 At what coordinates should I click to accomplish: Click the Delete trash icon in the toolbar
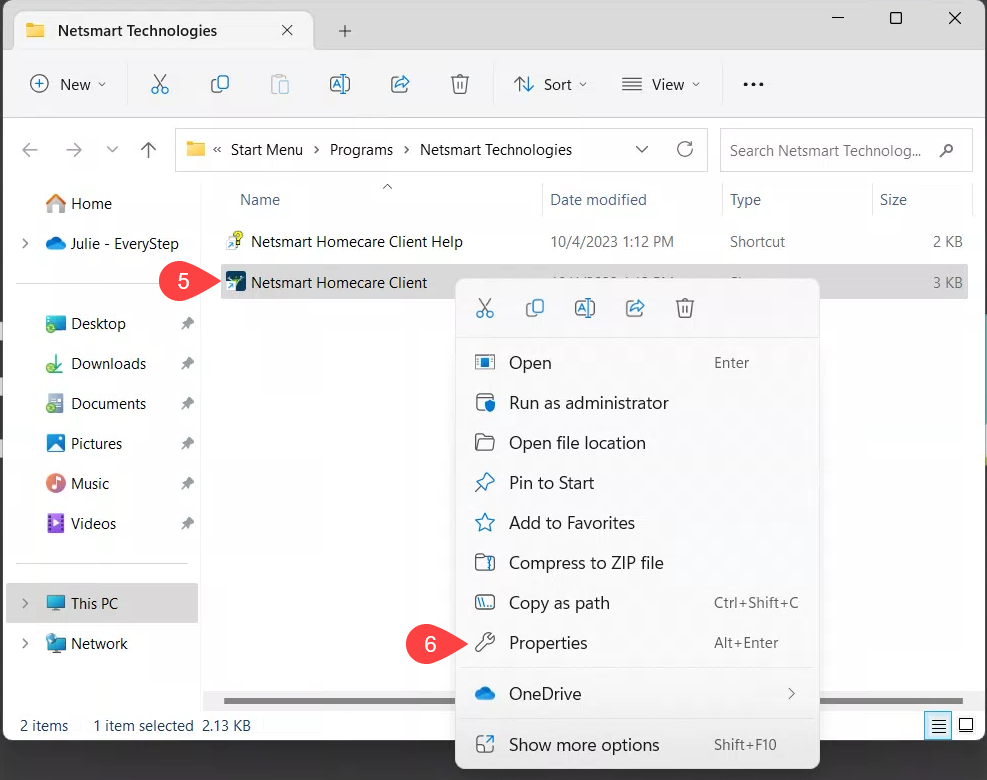pos(460,85)
